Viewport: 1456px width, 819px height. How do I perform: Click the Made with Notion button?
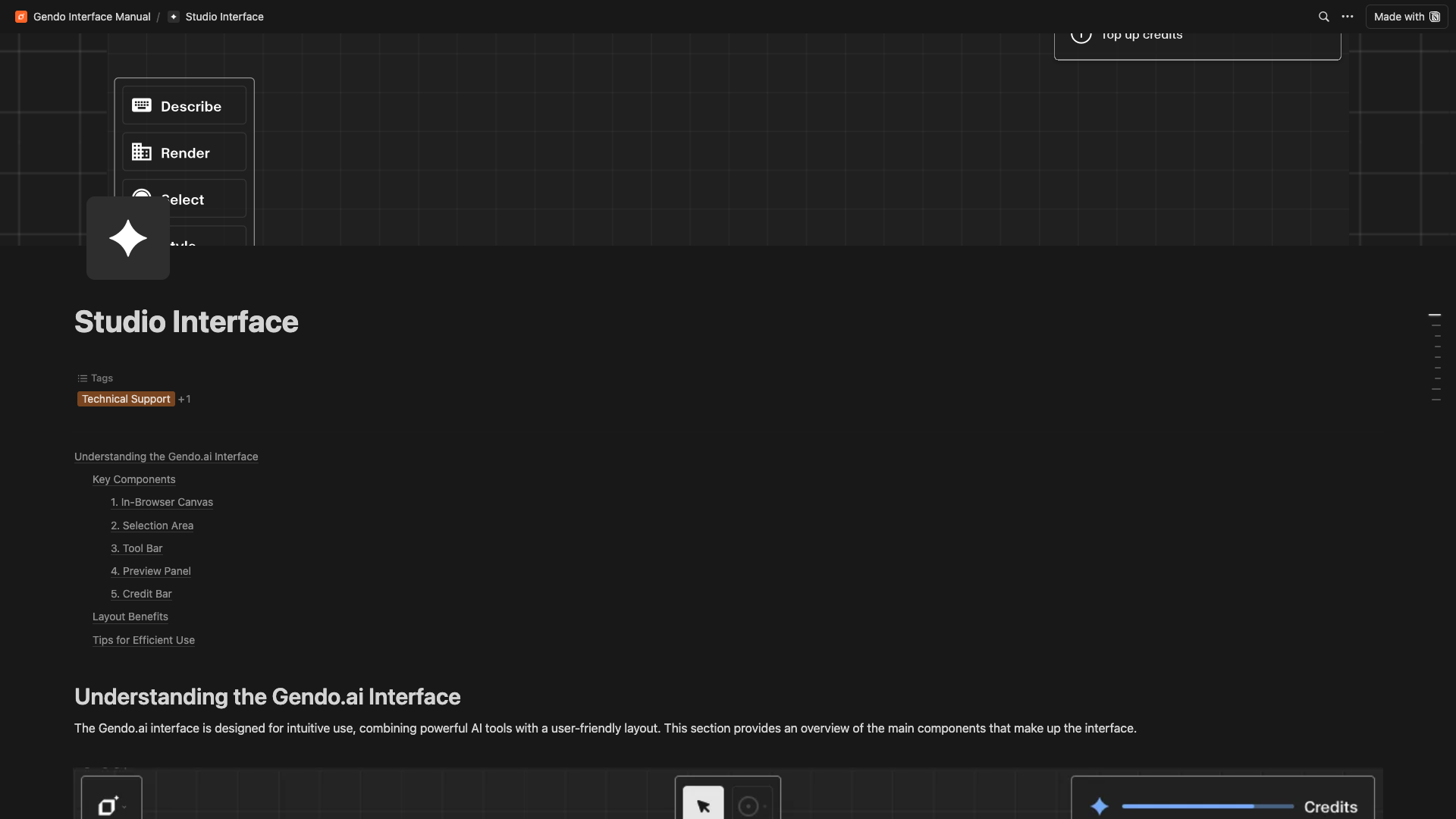point(1406,17)
